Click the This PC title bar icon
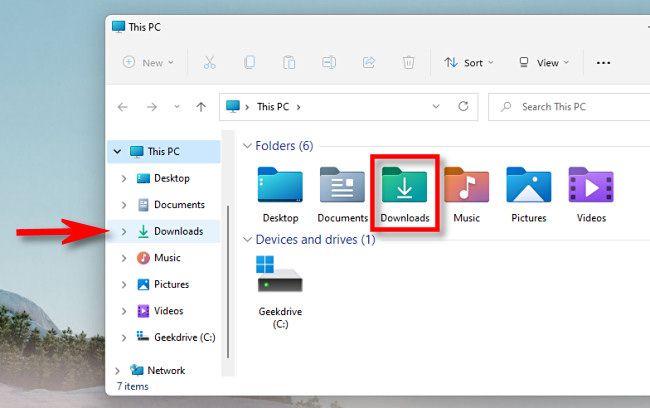This screenshot has width=650, height=408. [118, 27]
